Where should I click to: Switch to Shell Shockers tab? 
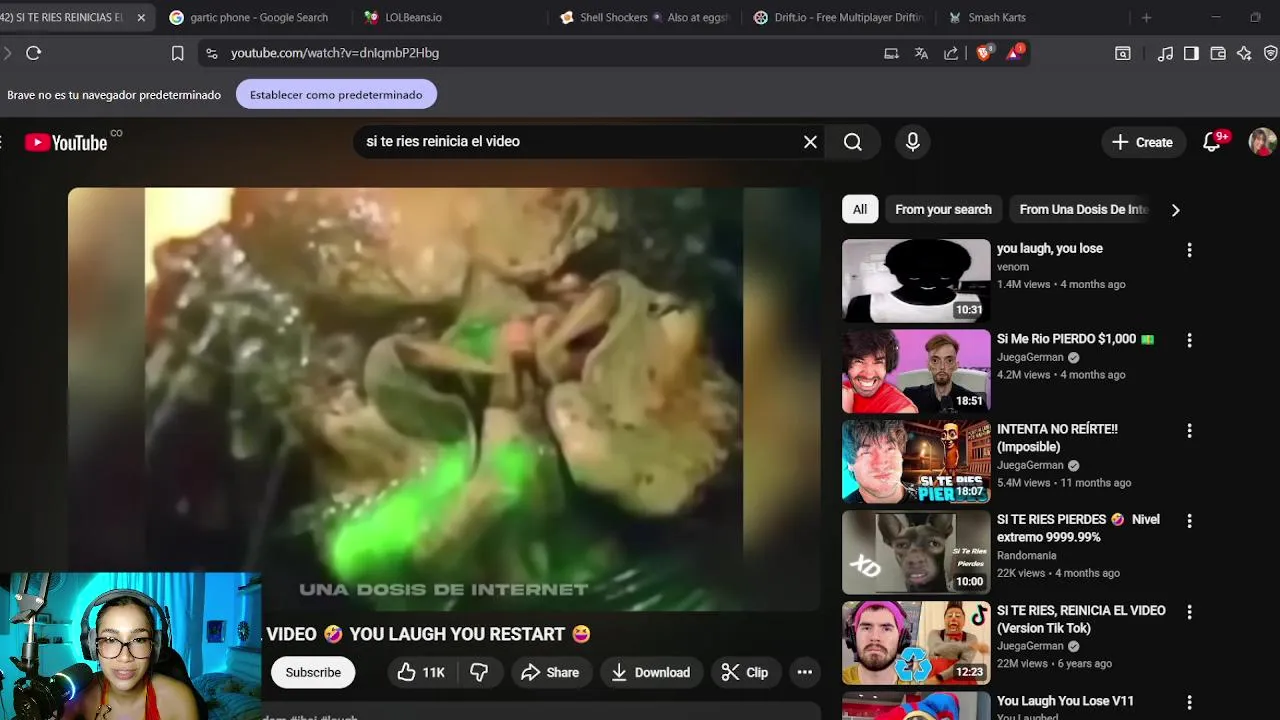[x=645, y=17]
